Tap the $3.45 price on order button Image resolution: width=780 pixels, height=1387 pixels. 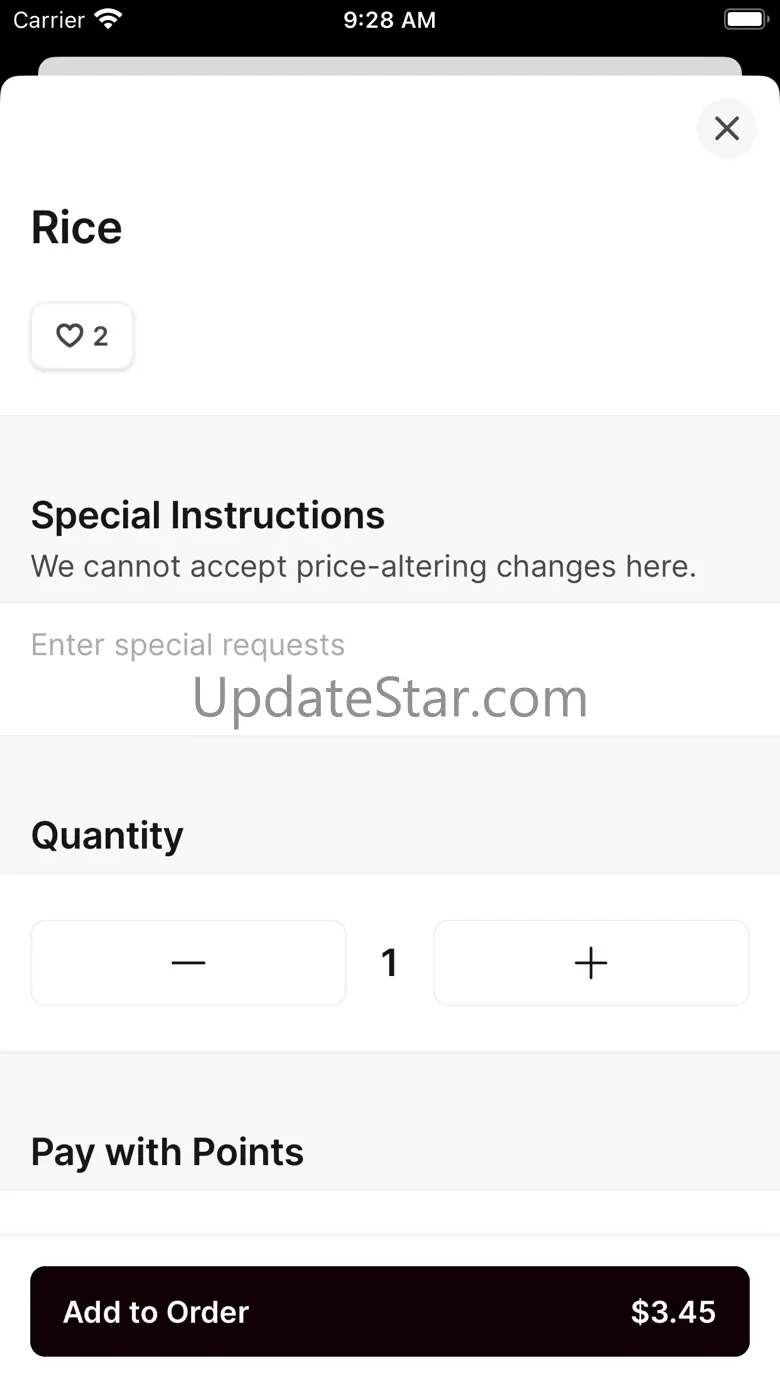click(x=673, y=1312)
